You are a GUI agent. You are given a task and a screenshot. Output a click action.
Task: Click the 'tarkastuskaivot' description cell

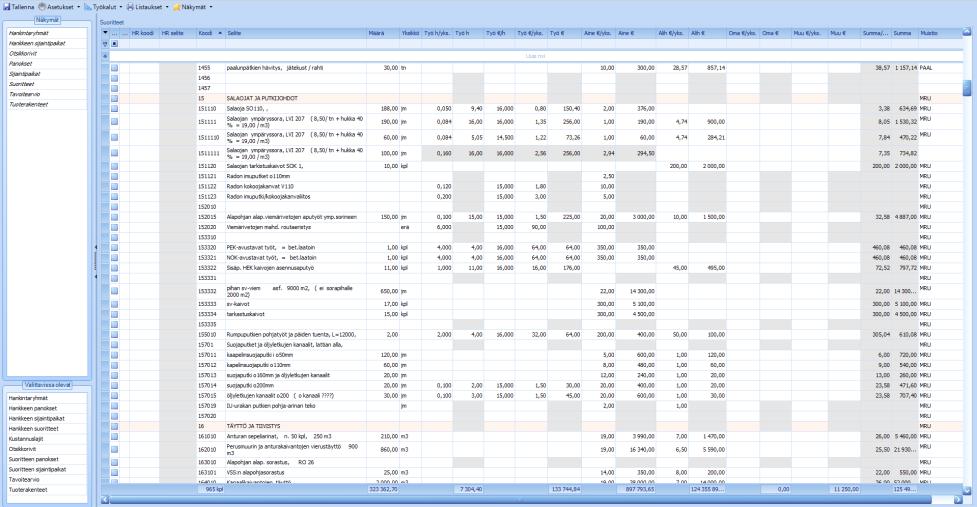(x=296, y=314)
